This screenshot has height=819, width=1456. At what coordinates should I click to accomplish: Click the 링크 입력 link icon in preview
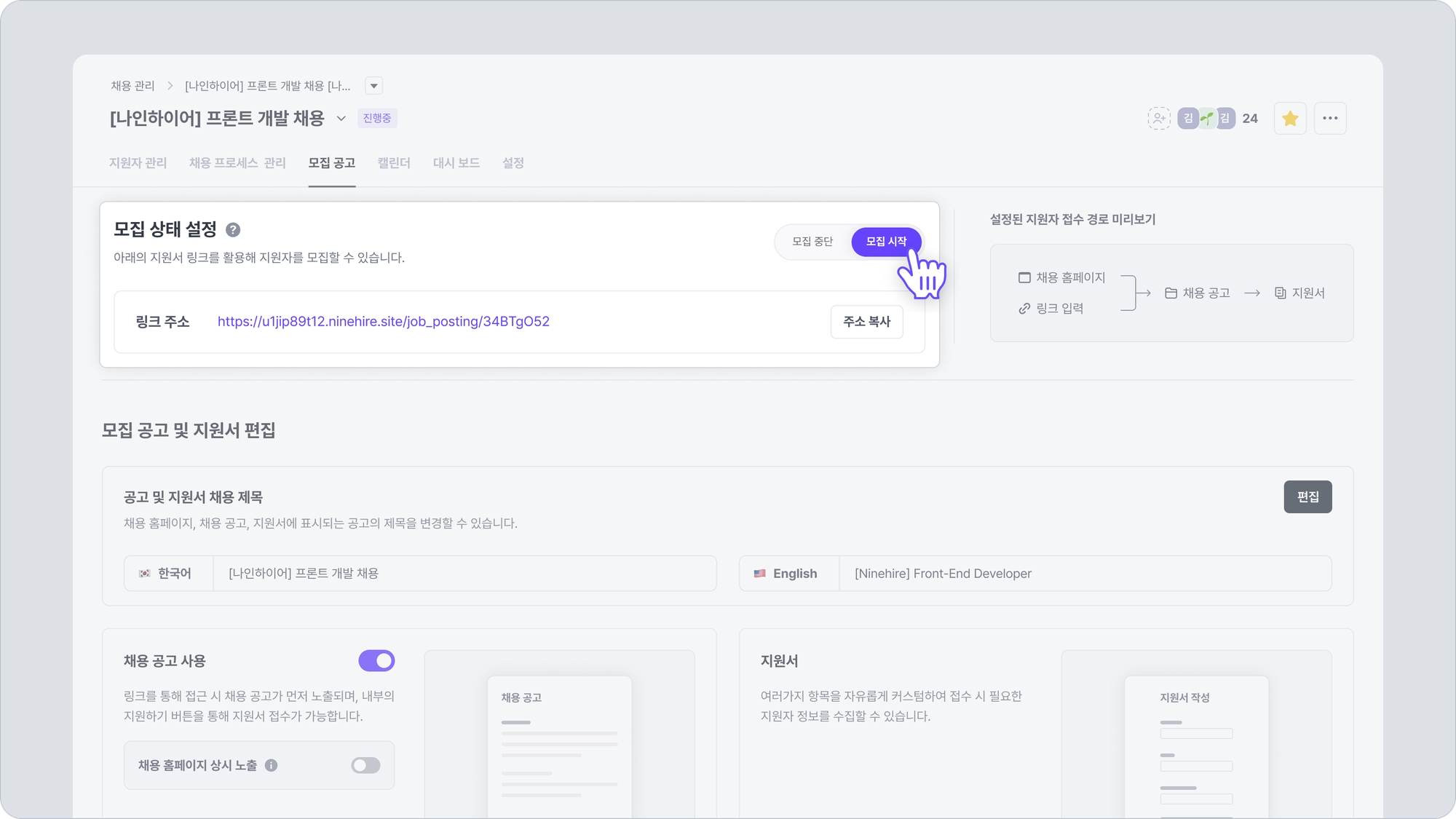coord(1024,309)
